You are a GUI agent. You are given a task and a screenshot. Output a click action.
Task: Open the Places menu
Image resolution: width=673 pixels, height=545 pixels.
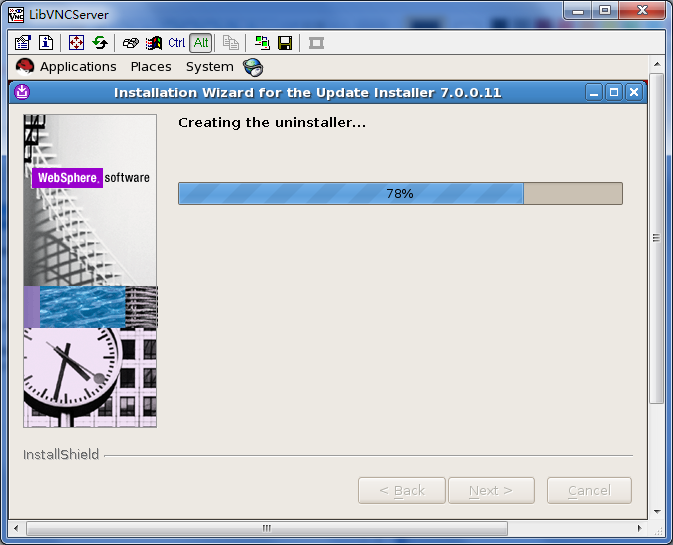click(151, 67)
